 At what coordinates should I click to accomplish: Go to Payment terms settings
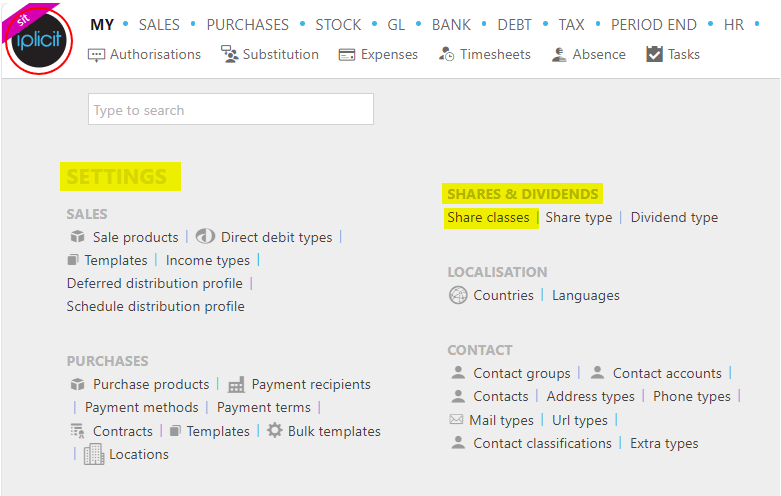tap(263, 408)
